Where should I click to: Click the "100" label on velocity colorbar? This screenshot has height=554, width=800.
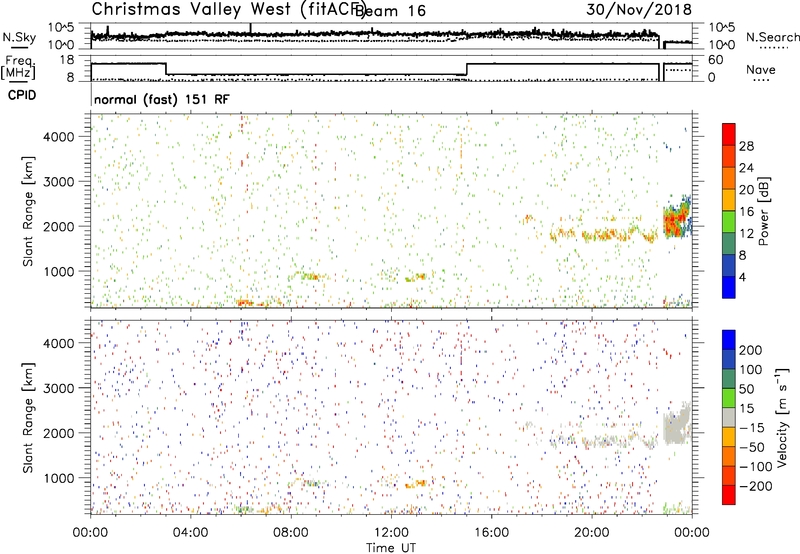click(750, 370)
